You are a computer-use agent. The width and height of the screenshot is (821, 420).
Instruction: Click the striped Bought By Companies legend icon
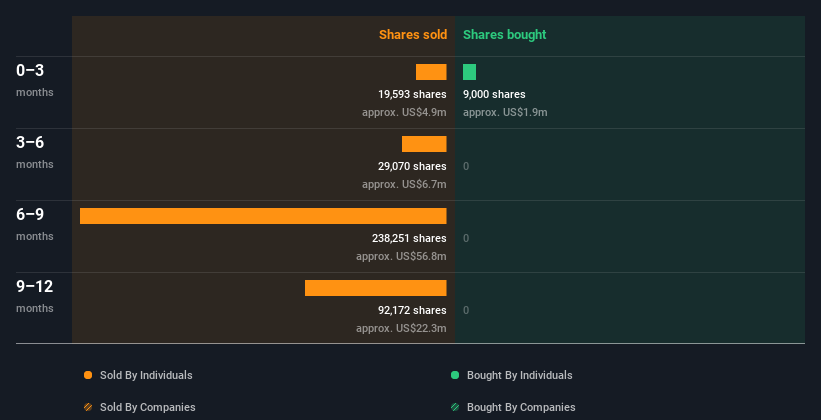click(455, 407)
